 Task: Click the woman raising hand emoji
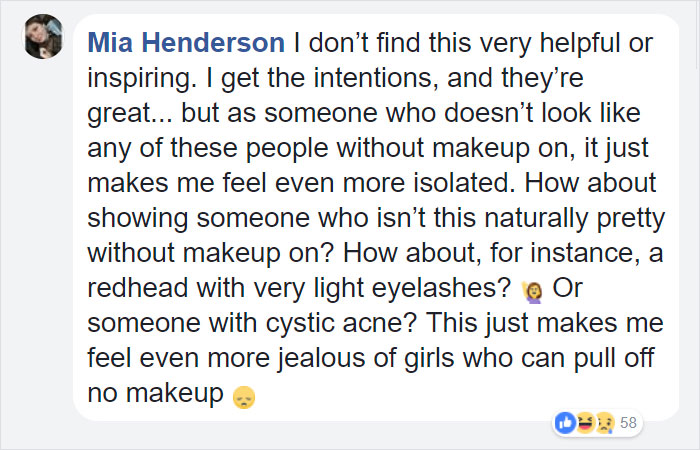coord(531,291)
